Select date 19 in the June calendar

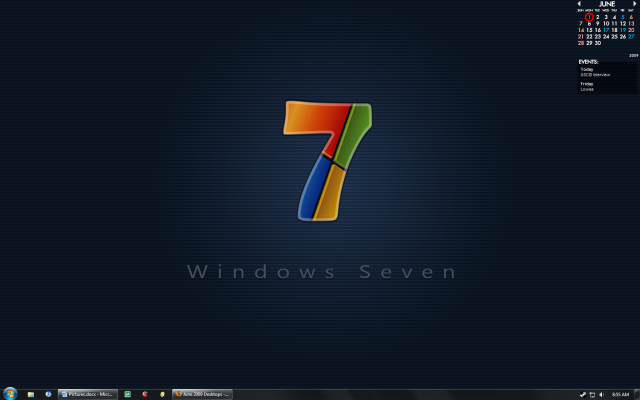click(x=623, y=30)
